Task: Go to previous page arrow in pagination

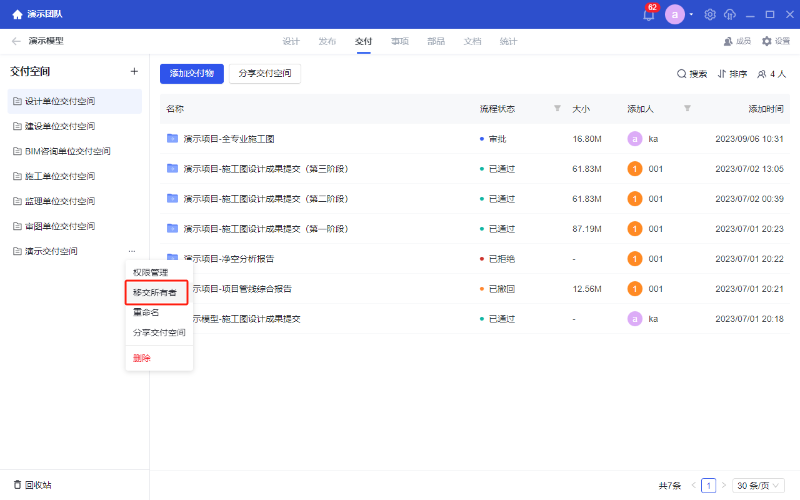Action: [693, 485]
